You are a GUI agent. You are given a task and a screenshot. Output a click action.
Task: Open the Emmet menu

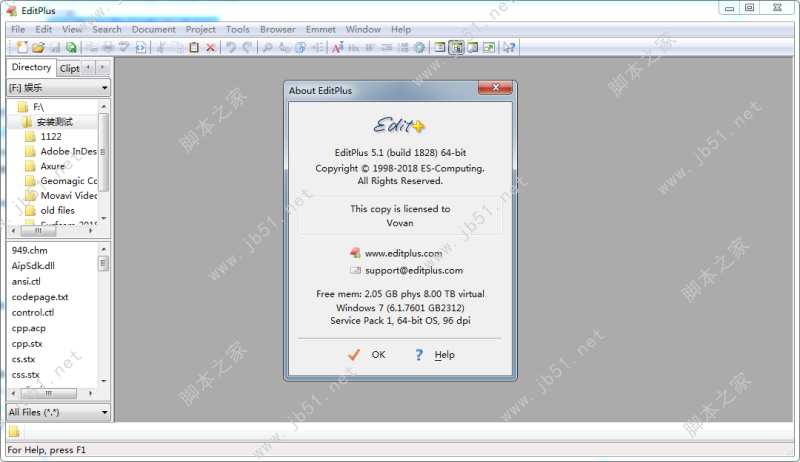click(x=320, y=30)
